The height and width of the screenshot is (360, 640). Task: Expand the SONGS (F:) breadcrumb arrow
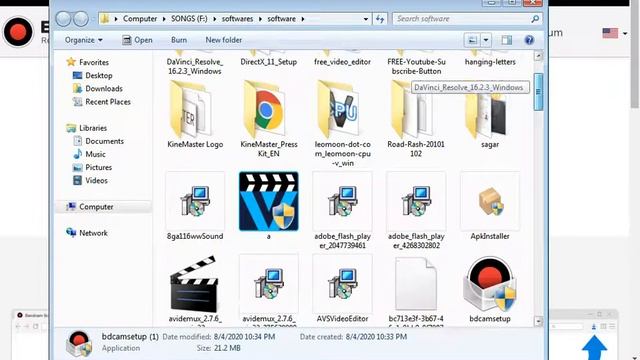coord(215,19)
